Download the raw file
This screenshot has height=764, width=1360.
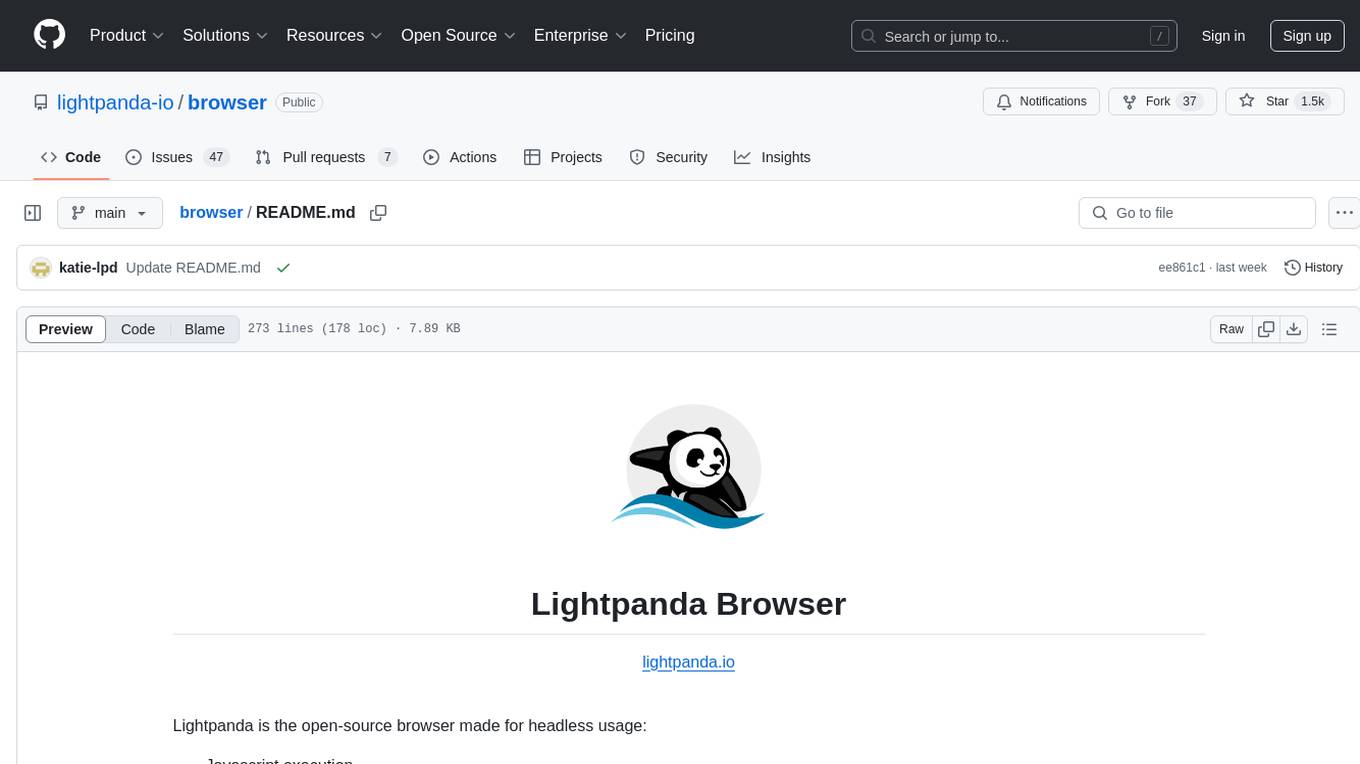1294,329
